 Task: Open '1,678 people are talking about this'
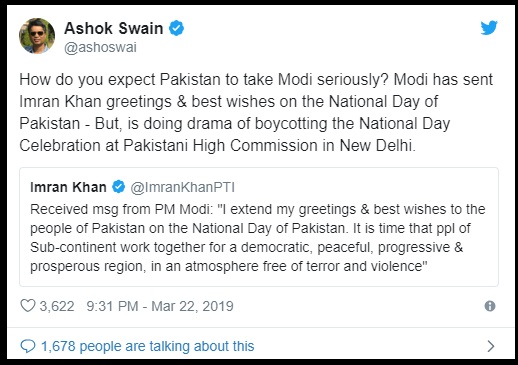148,346
